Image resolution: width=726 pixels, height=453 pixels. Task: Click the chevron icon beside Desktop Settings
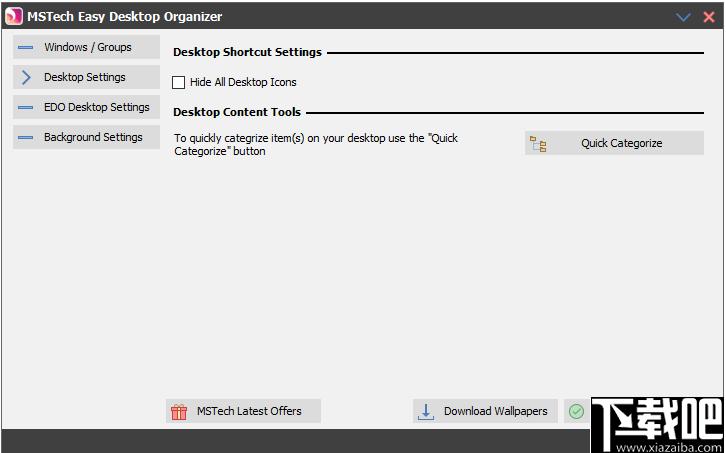26,77
